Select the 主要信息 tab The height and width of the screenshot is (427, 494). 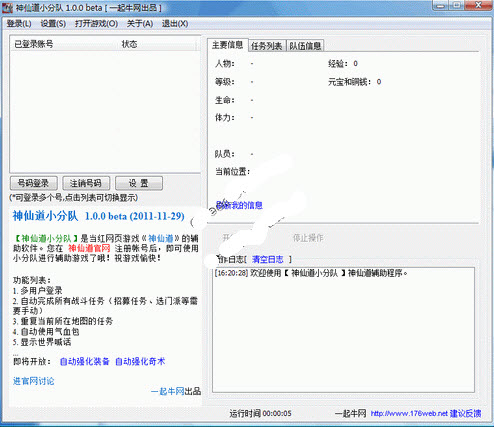[228, 45]
